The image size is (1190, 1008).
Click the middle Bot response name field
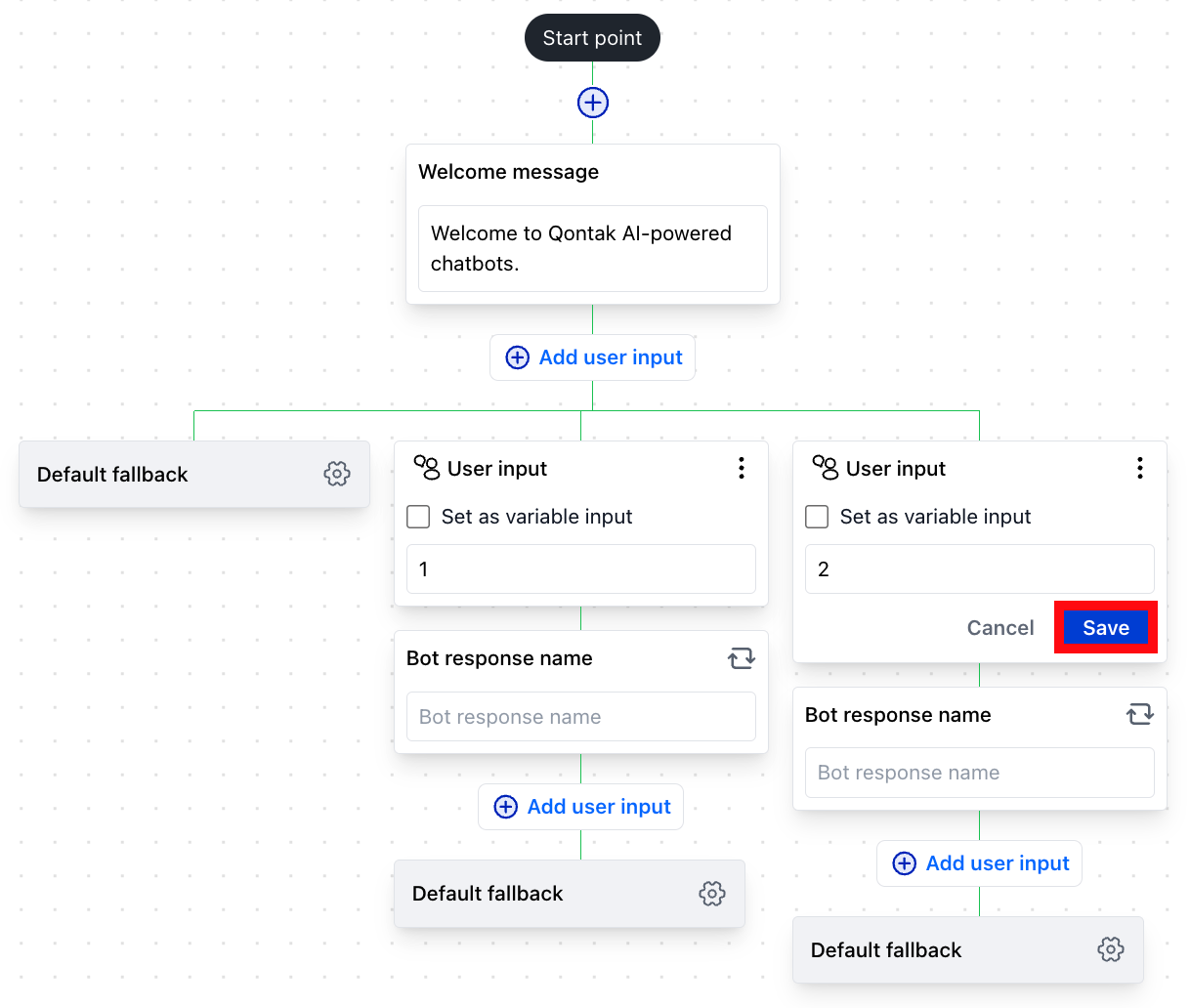(x=580, y=717)
